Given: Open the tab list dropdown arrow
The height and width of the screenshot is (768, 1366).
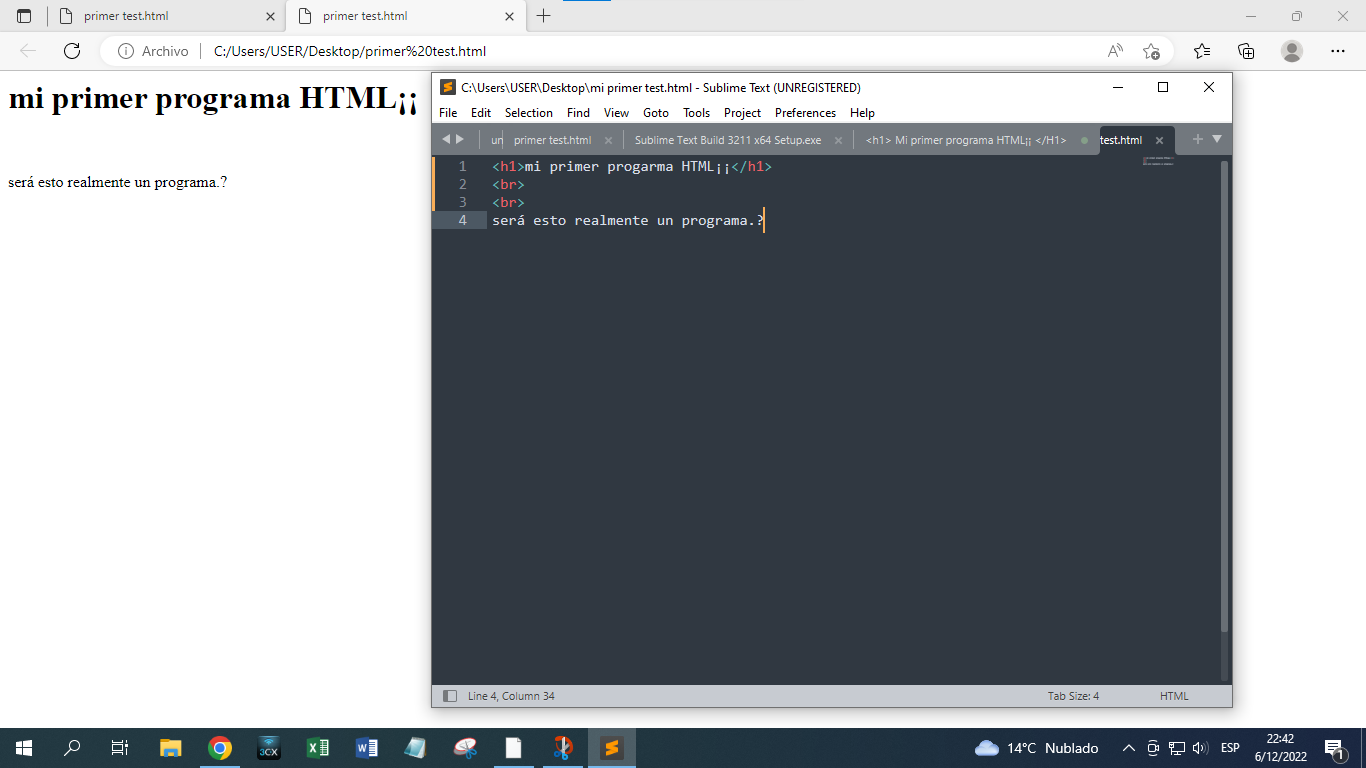Looking at the screenshot, I should 1217,139.
